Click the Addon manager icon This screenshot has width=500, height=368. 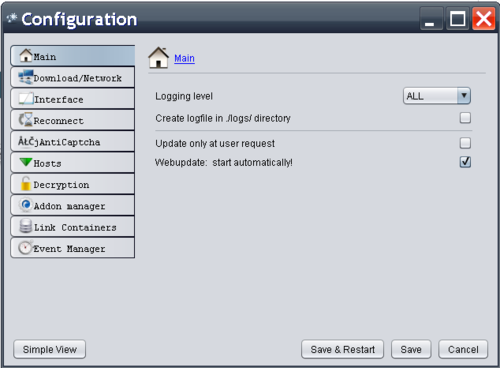[26, 205]
